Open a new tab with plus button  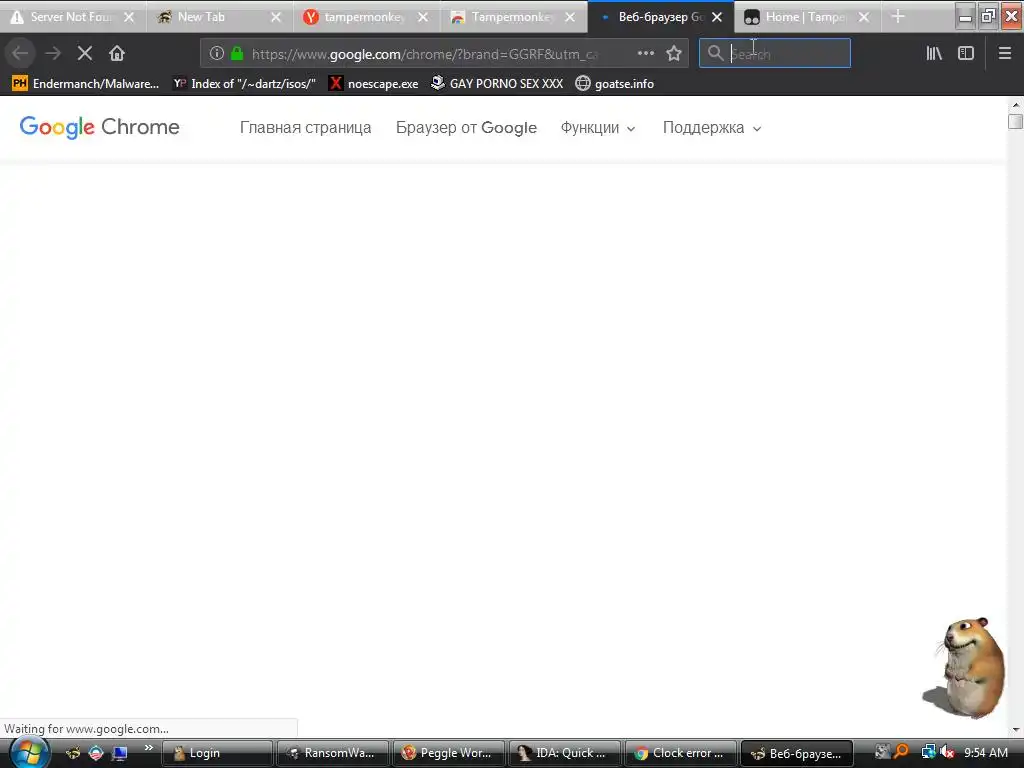click(x=899, y=17)
